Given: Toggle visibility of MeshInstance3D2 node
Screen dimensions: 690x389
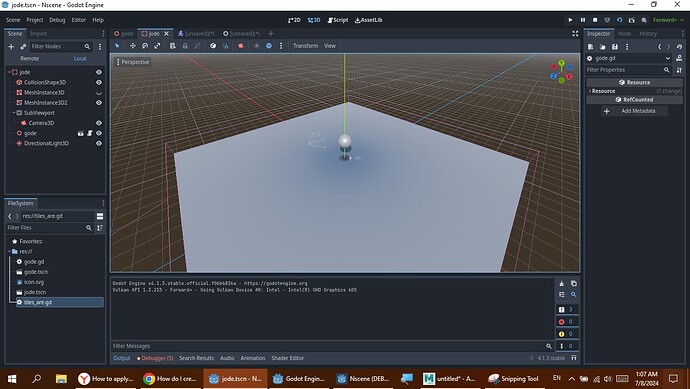Looking at the screenshot, I should tap(99, 103).
